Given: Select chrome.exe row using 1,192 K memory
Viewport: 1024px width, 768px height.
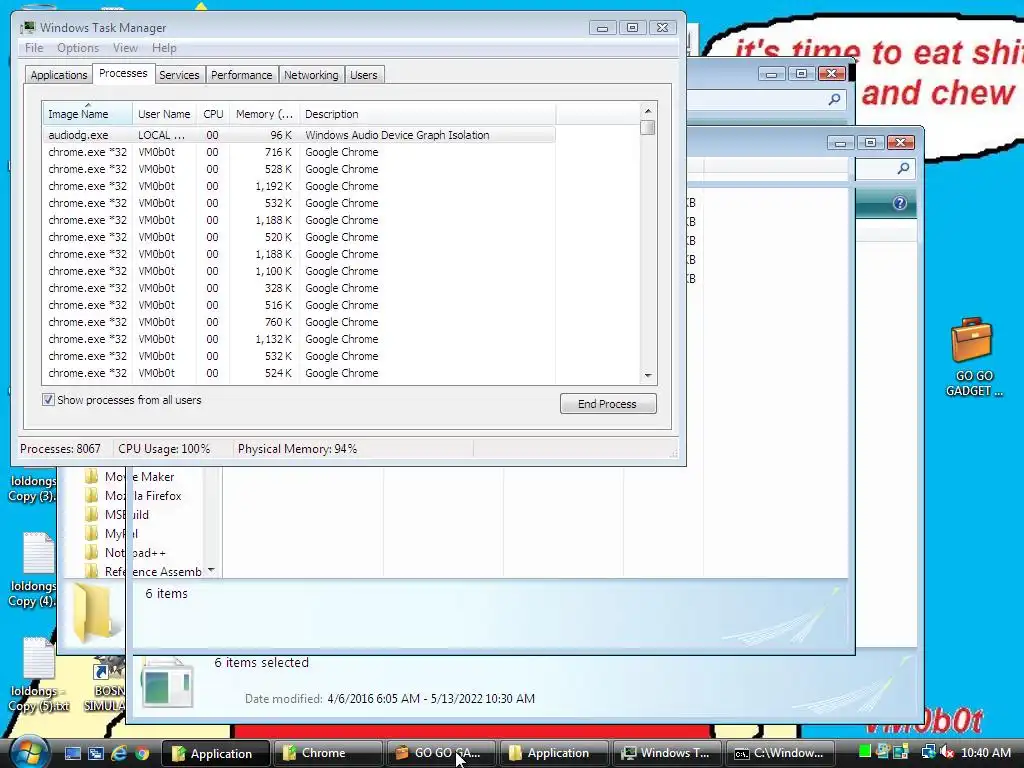Looking at the screenshot, I should 299,186.
